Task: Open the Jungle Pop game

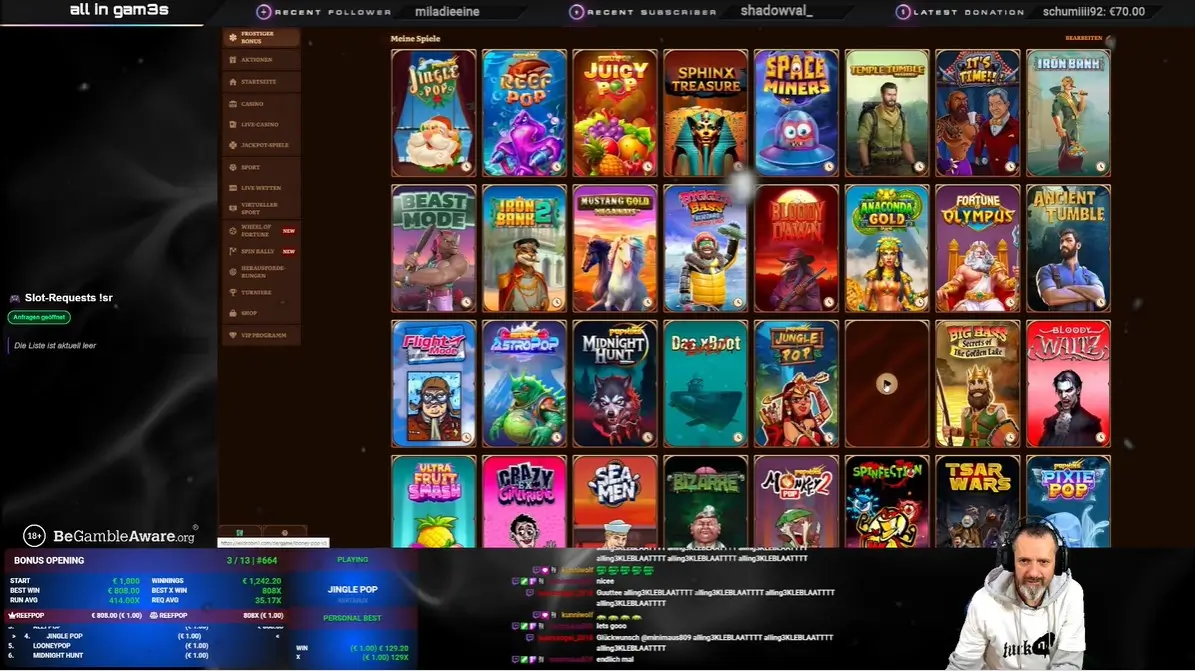Action: (796, 384)
